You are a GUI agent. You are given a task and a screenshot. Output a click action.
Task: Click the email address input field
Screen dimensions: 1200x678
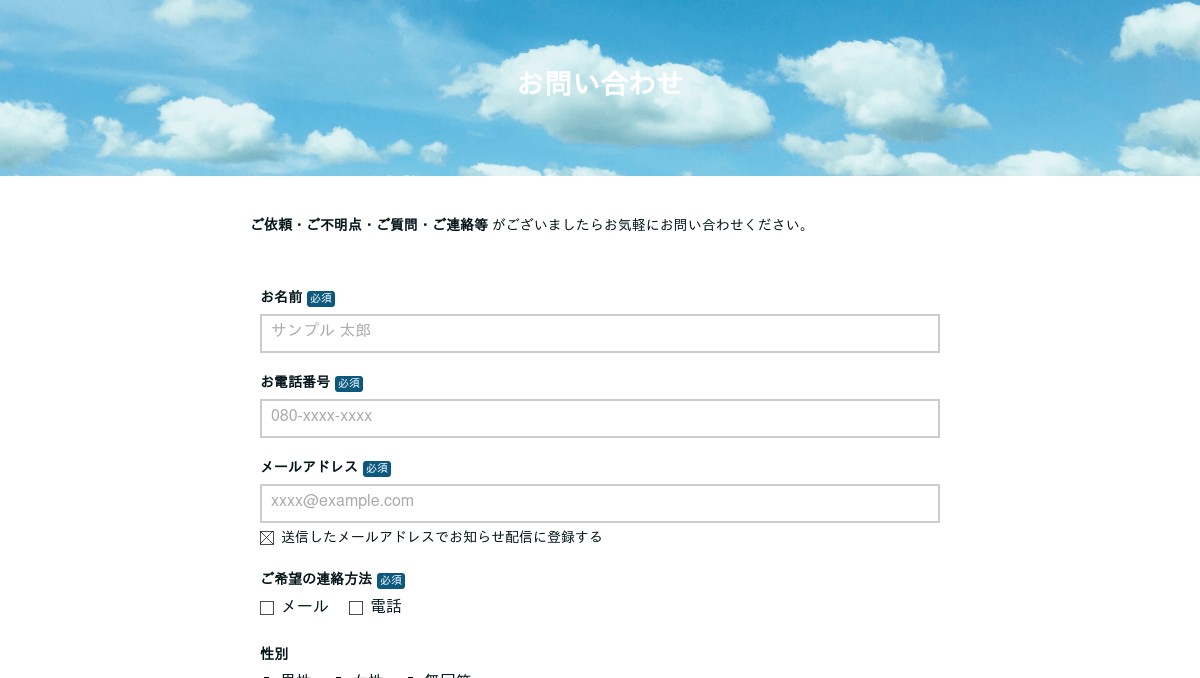tap(599, 503)
